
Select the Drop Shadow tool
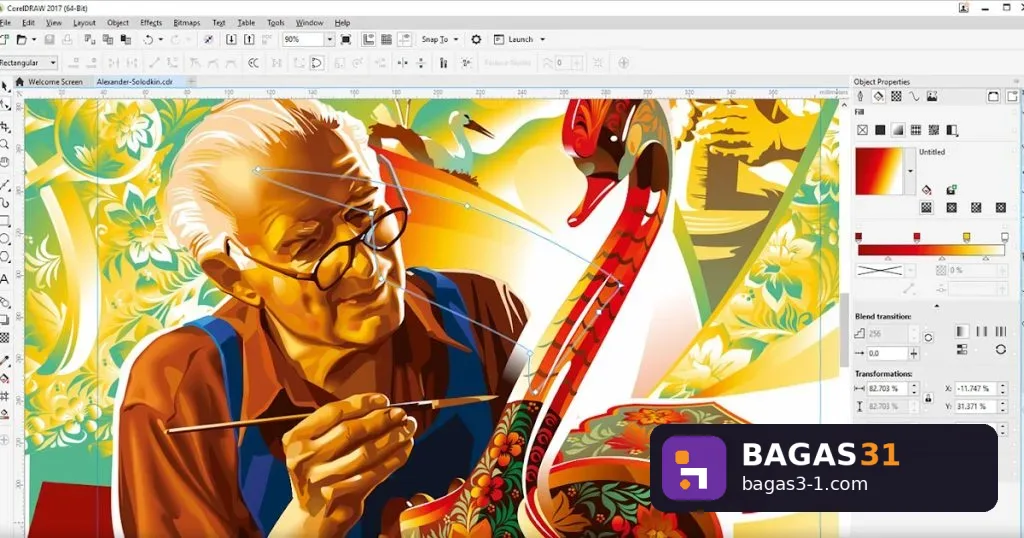tap(5, 320)
